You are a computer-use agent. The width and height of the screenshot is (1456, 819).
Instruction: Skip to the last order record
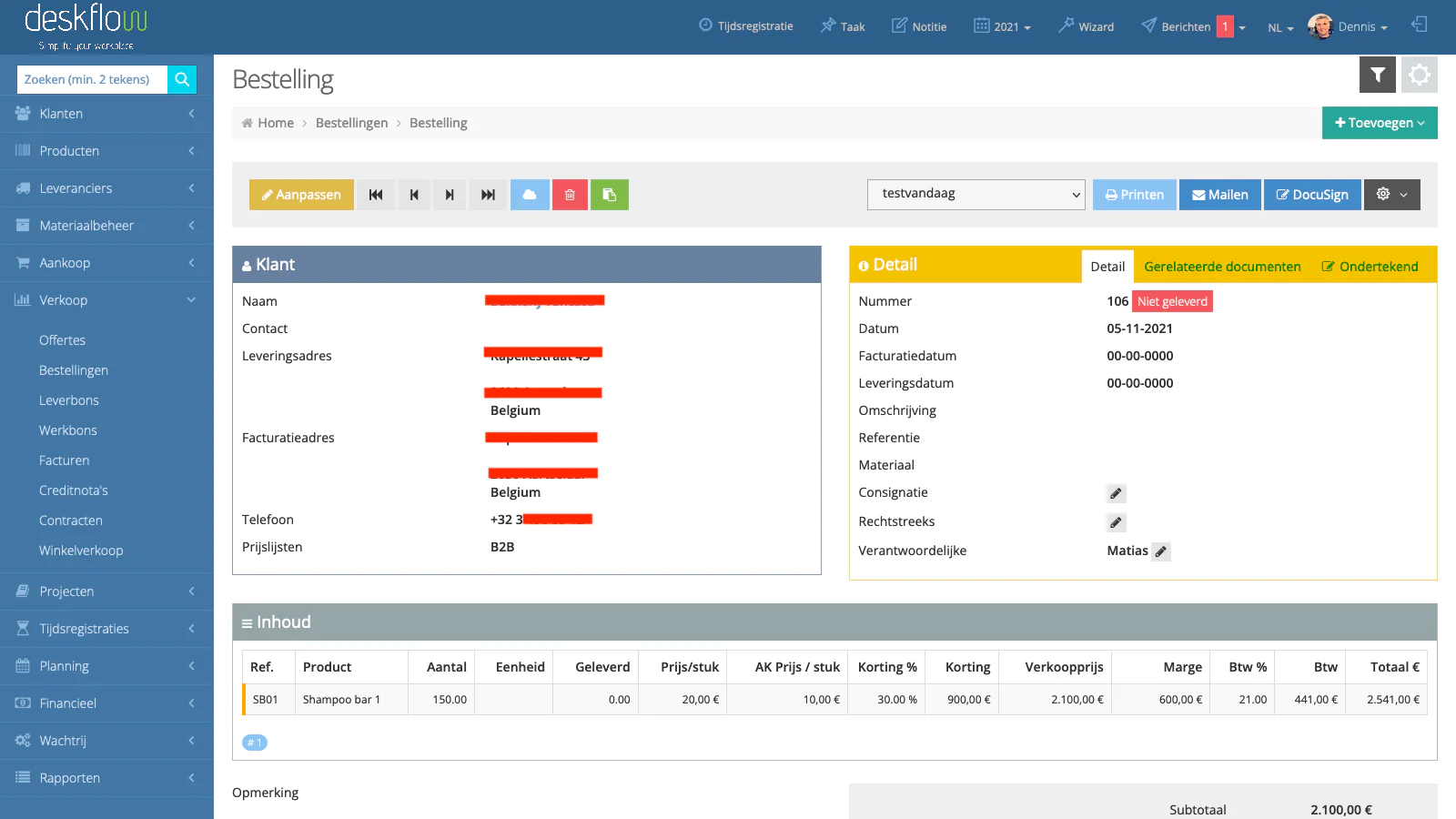[x=489, y=195]
